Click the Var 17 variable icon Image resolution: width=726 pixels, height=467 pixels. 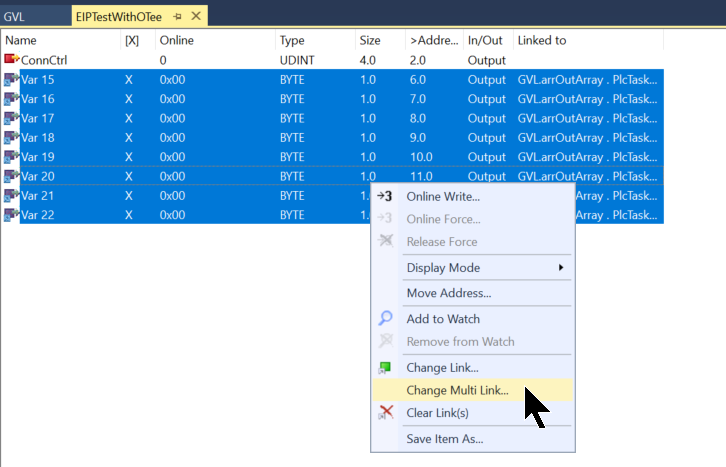[12, 118]
